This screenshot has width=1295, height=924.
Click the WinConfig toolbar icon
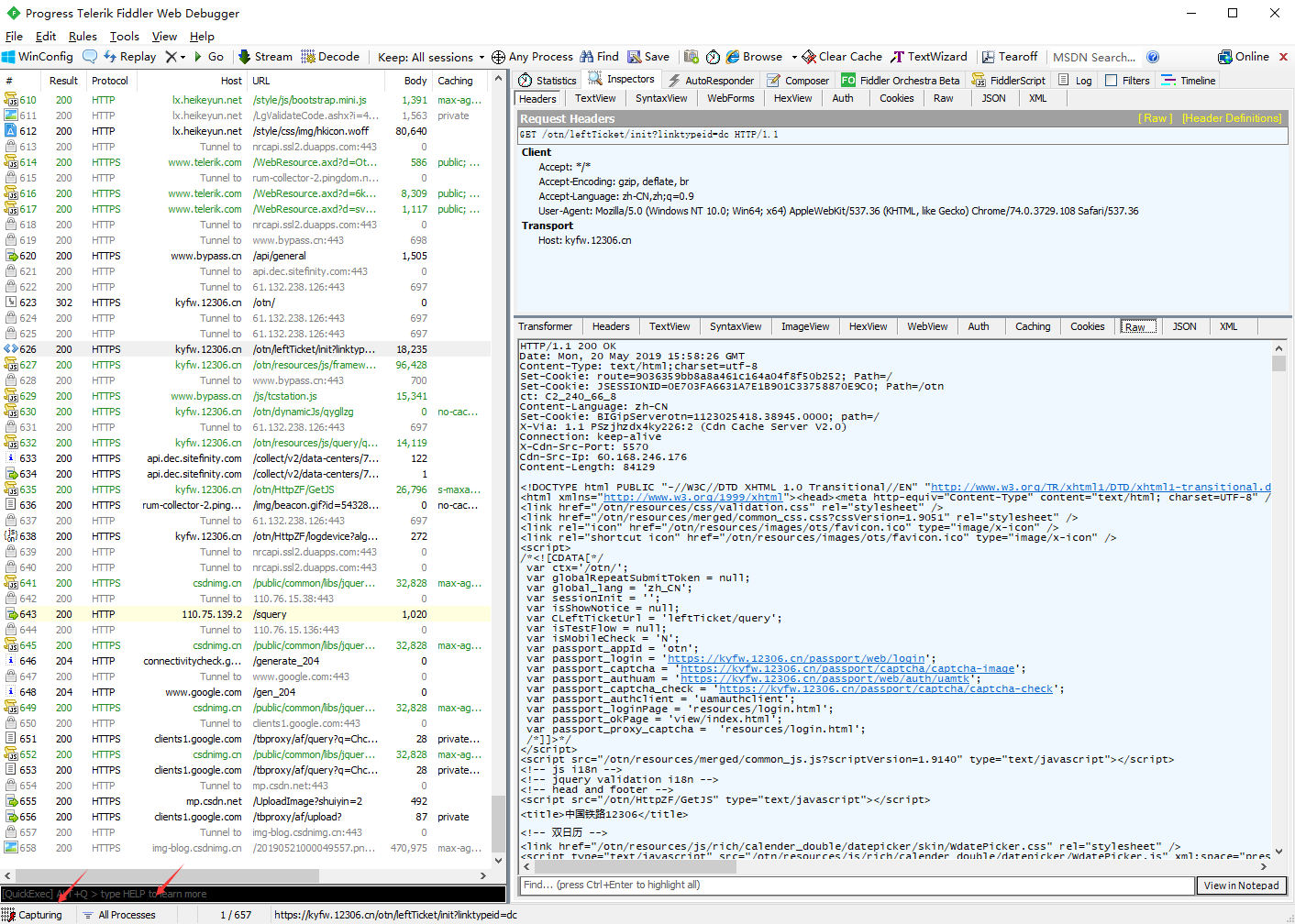coord(39,56)
